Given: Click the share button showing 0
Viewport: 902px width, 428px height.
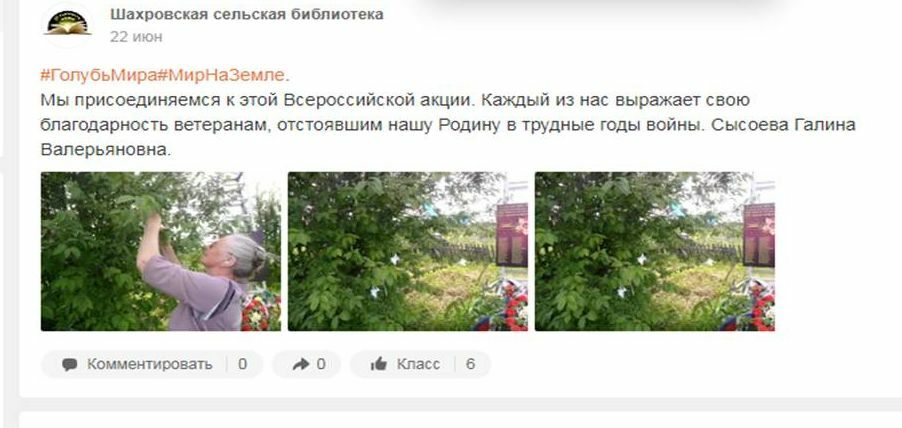Looking at the screenshot, I should 307,364.
